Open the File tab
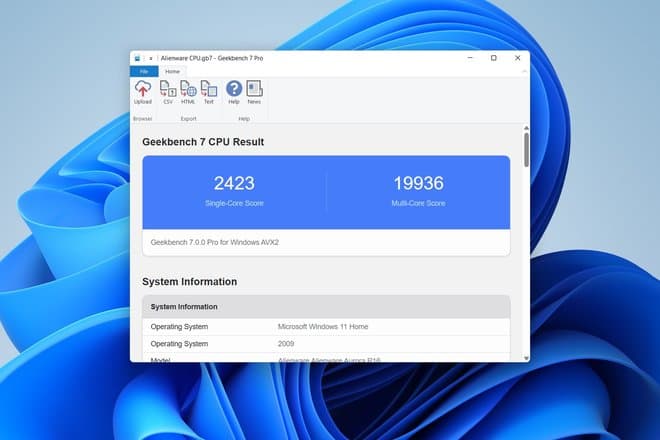 144,72
